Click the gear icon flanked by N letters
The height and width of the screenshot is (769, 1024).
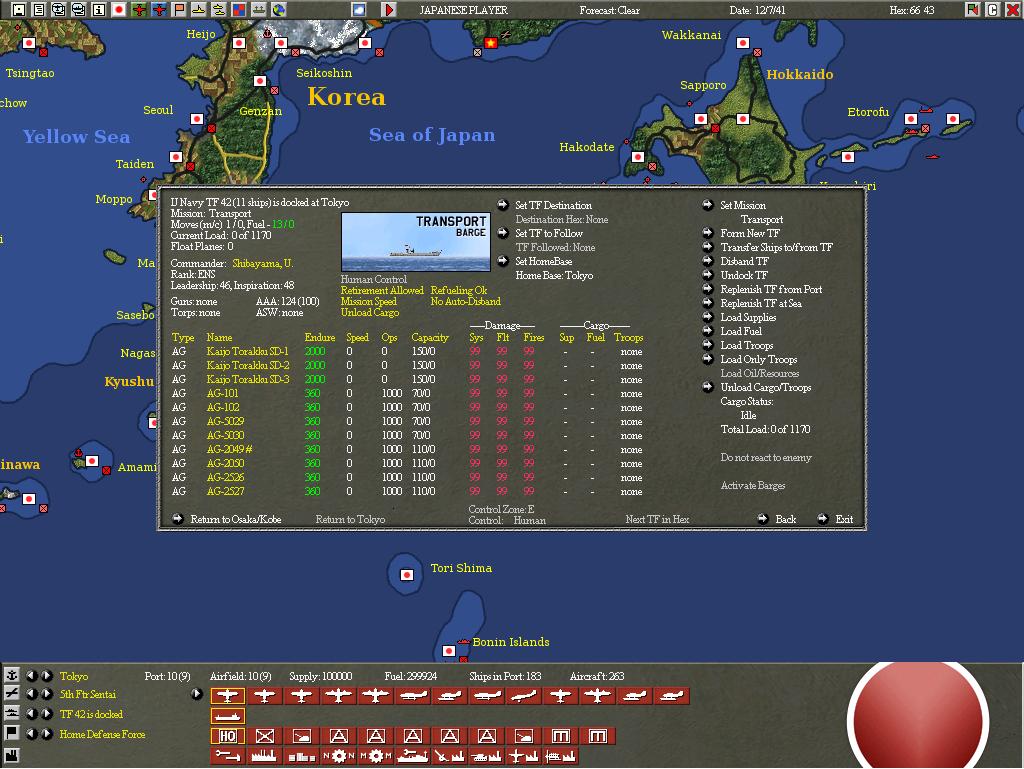coord(338,756)
